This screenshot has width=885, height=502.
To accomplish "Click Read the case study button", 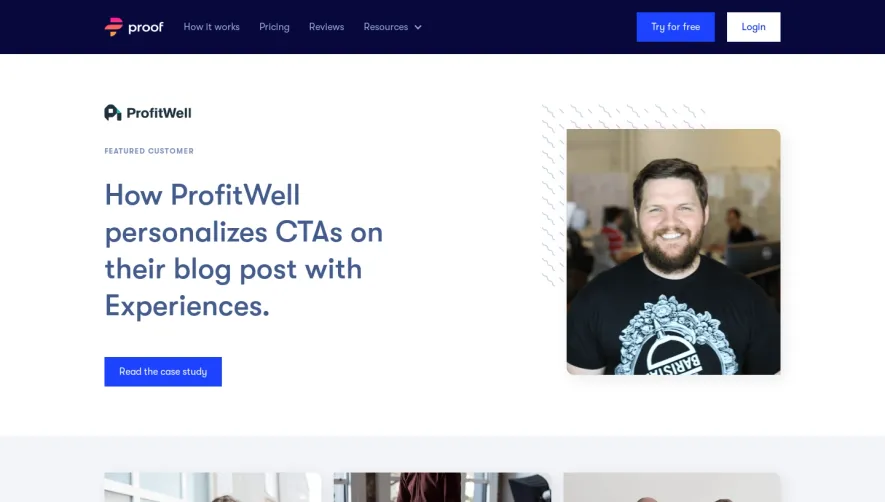I will [x=163, y=372].
